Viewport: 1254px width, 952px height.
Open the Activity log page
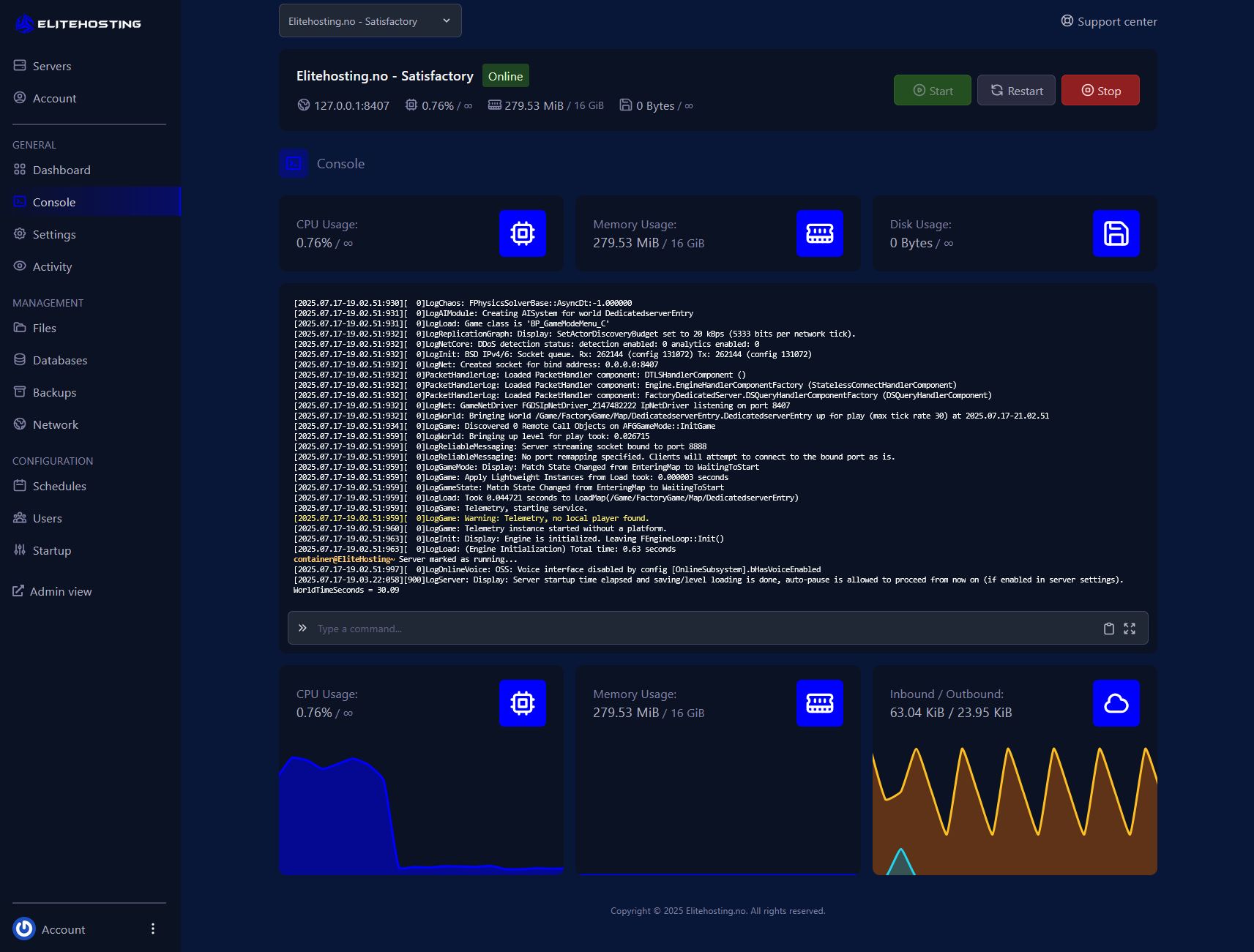coord(42,266)
